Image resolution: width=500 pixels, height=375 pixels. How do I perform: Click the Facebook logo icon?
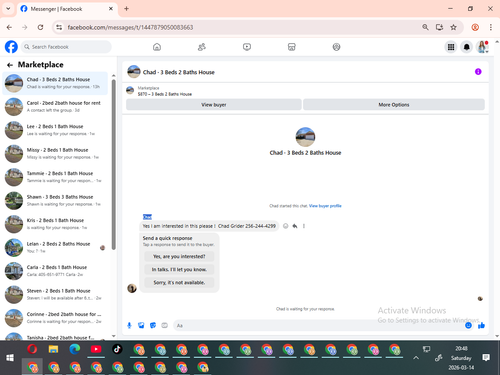point(11,47)
